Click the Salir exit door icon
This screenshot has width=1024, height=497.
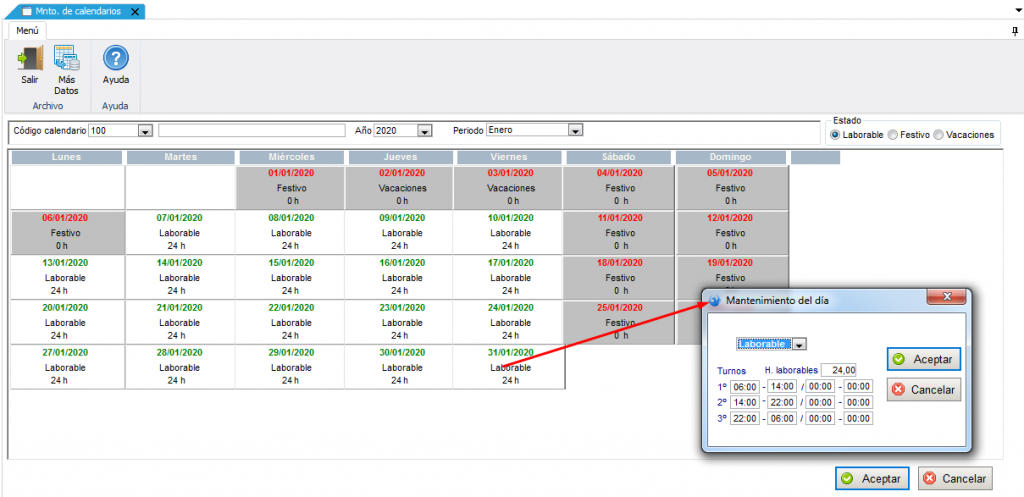pyautogui.click(x=29, y=60)
